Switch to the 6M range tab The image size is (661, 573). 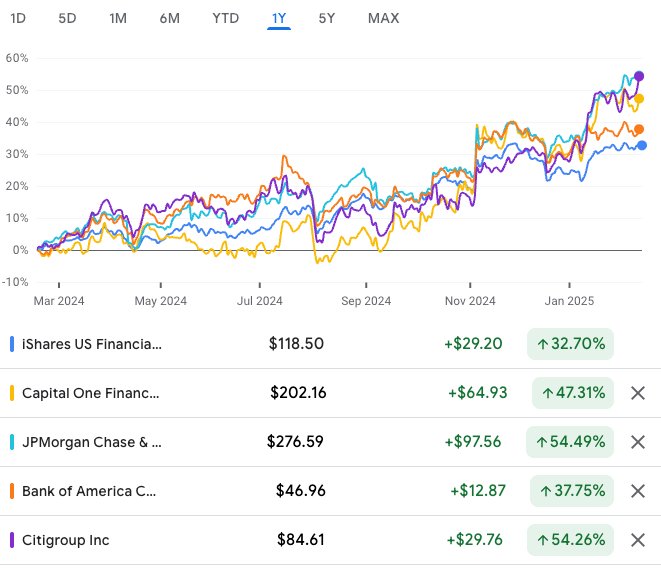tap(169, 19)
